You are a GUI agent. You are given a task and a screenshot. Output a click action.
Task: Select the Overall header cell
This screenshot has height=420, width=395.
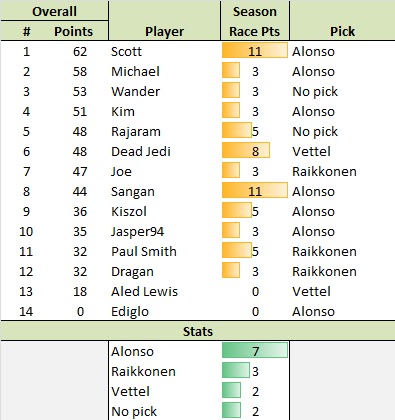[x=54, y=11]
